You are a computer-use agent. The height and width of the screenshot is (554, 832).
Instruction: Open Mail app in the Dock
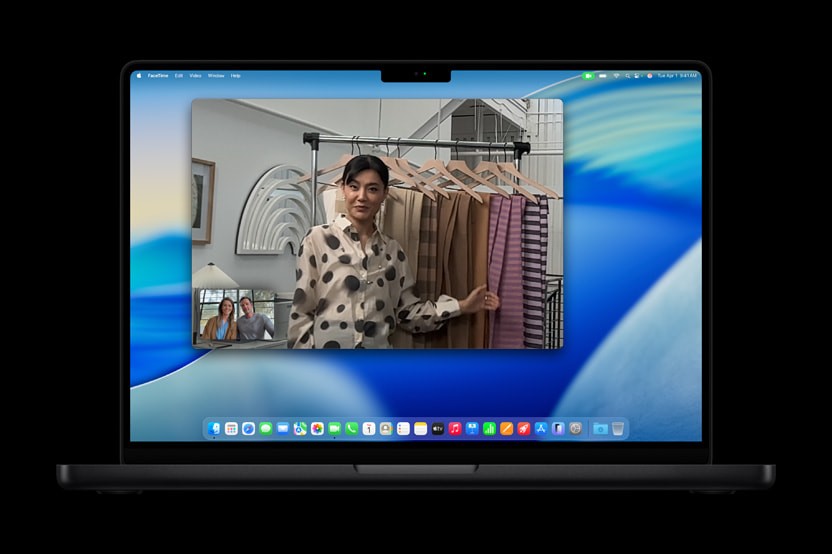click(x=283, y=429)
